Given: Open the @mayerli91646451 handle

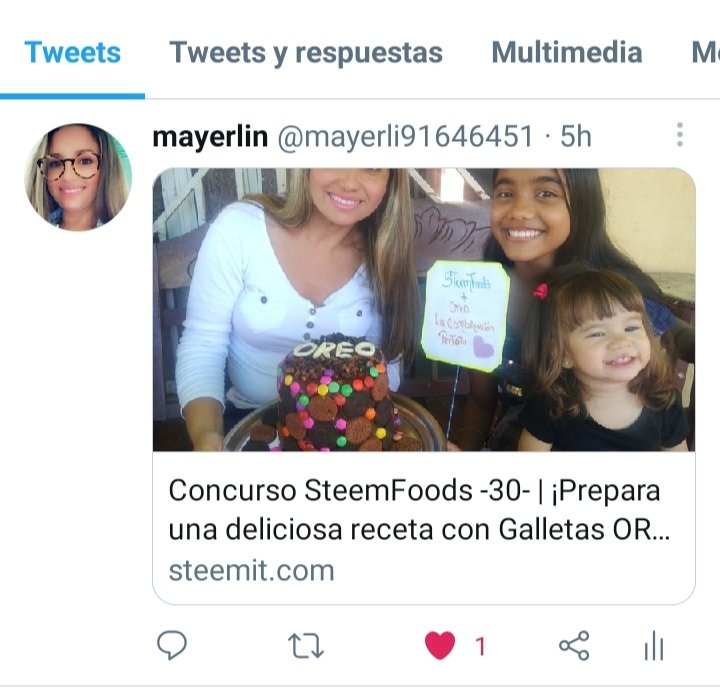Looking at the screenshot, I should 405,136.
